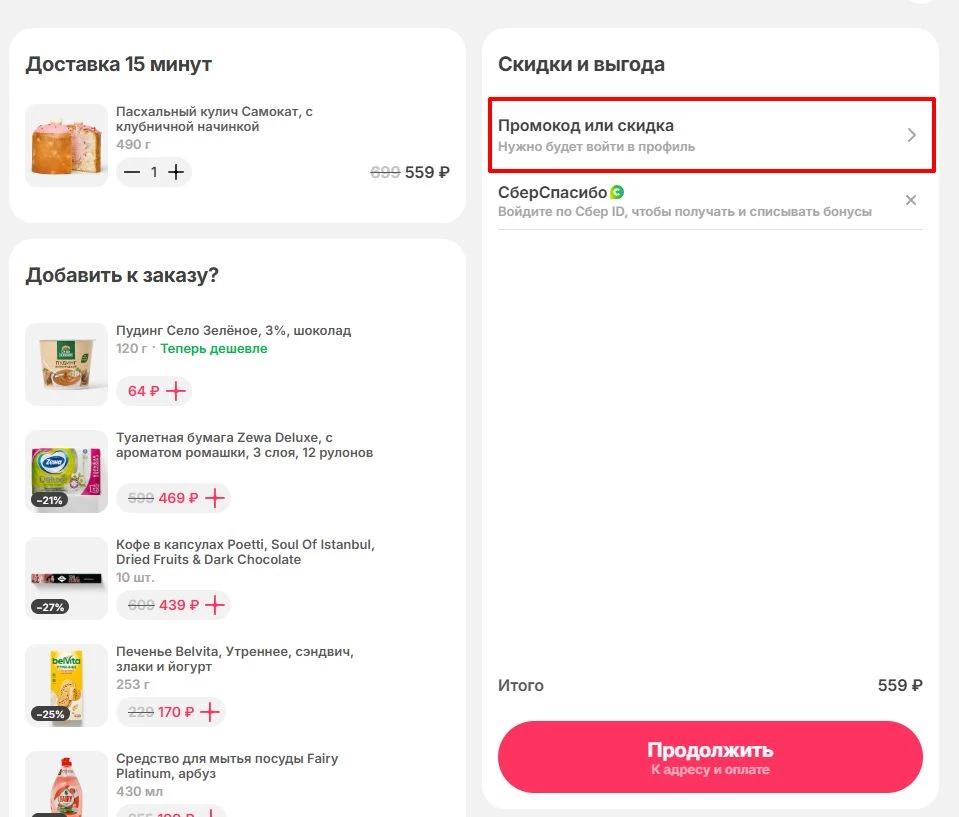Screen dimensions: 959x817
Task: Open Пасхальный кулич Самокат product title
Action: click(x=214, y=119)
